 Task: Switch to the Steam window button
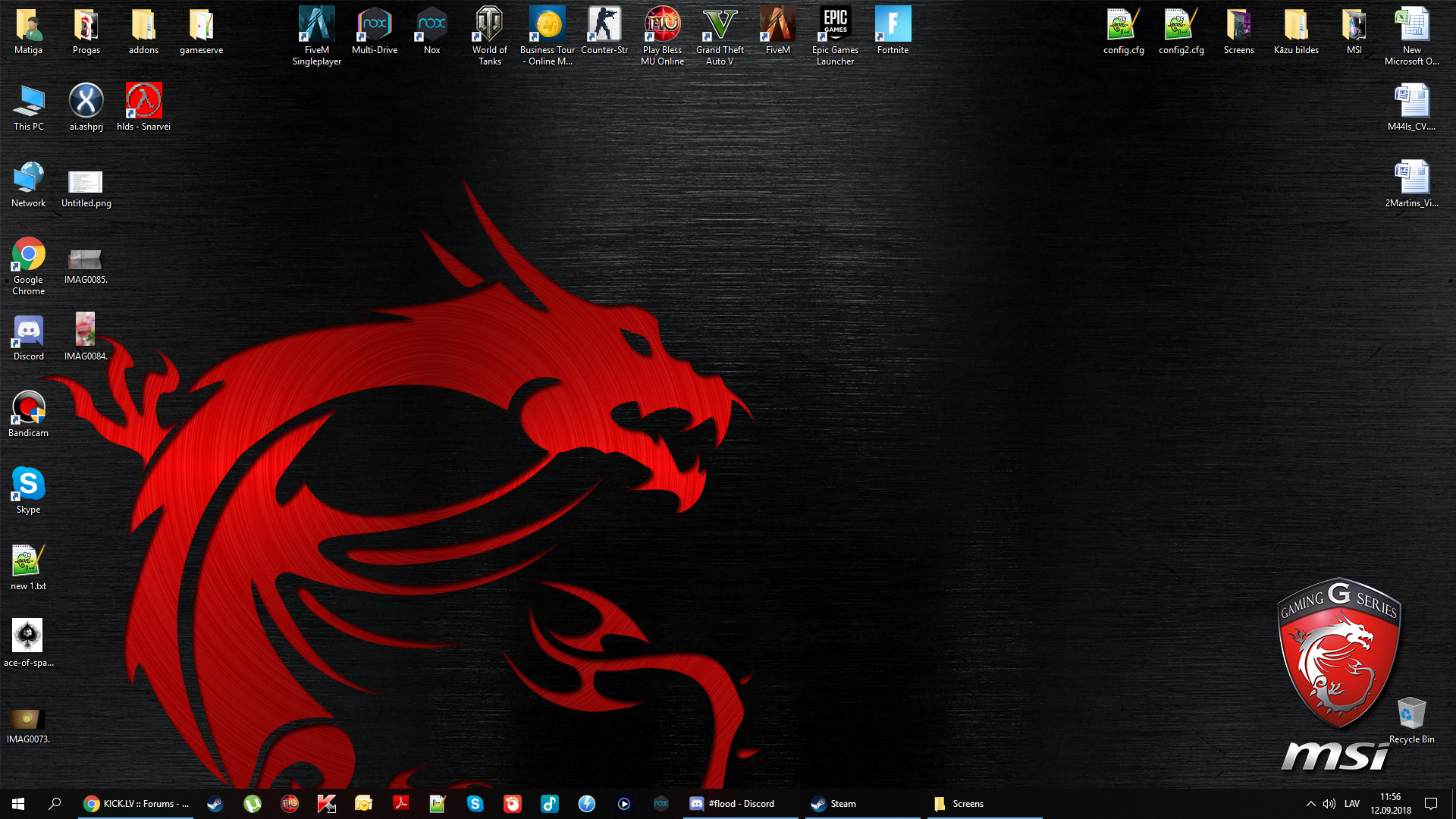coord(862,804)
